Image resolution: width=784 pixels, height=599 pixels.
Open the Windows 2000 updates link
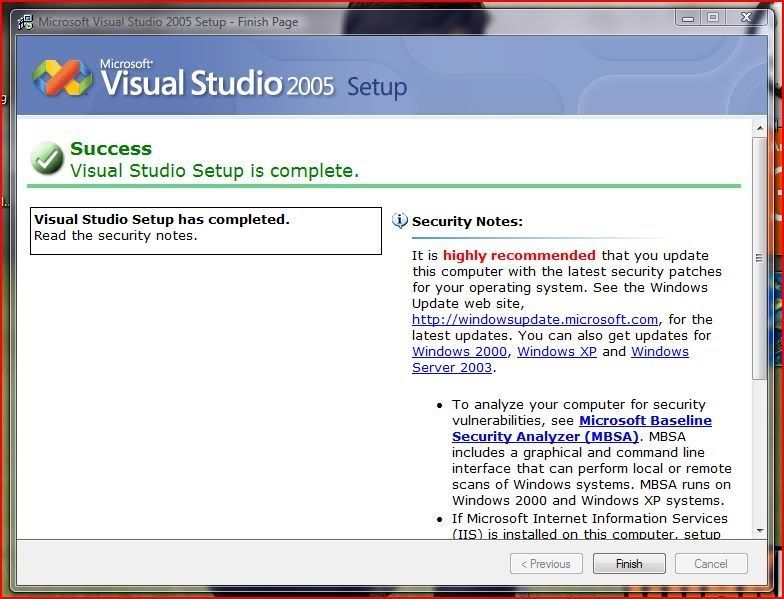(459, 352)
